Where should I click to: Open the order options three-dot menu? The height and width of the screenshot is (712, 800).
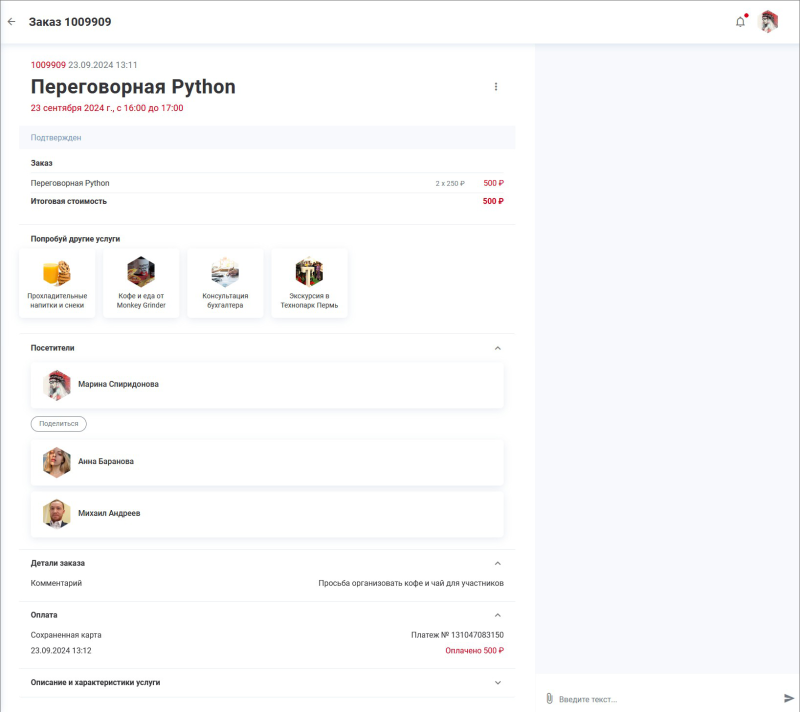point(496,87)
